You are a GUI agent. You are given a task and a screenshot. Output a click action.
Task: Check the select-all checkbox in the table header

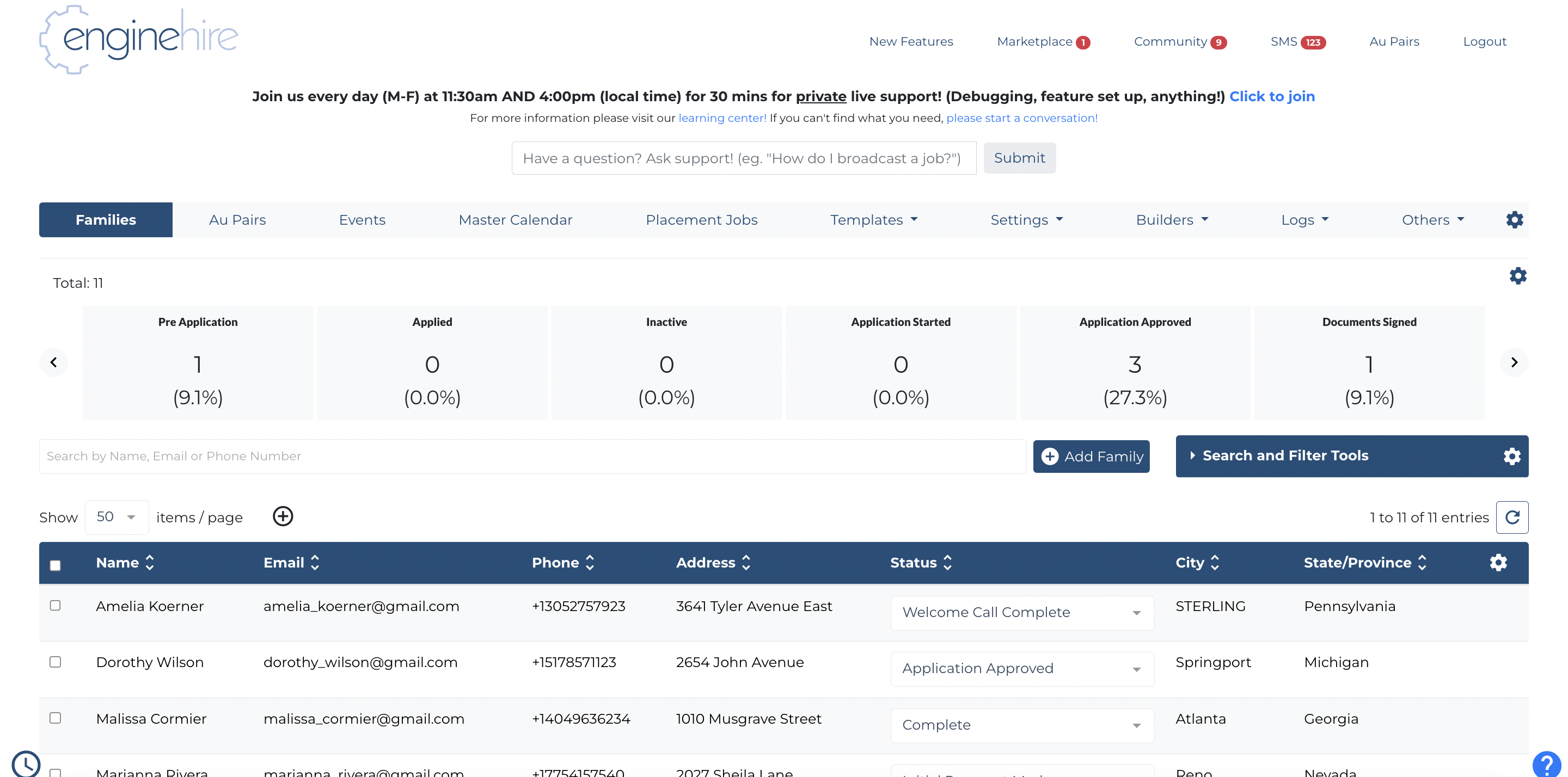click(56, 565)
